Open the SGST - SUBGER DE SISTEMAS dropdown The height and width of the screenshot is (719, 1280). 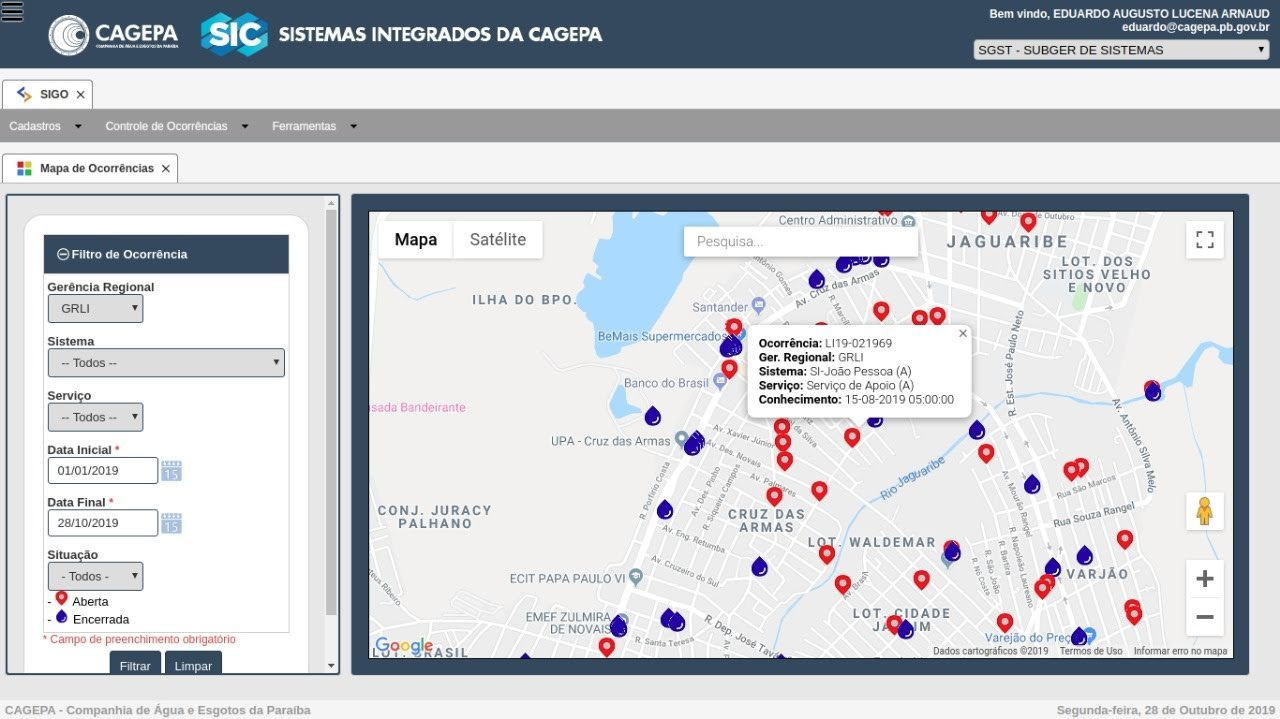[1121, 50]
